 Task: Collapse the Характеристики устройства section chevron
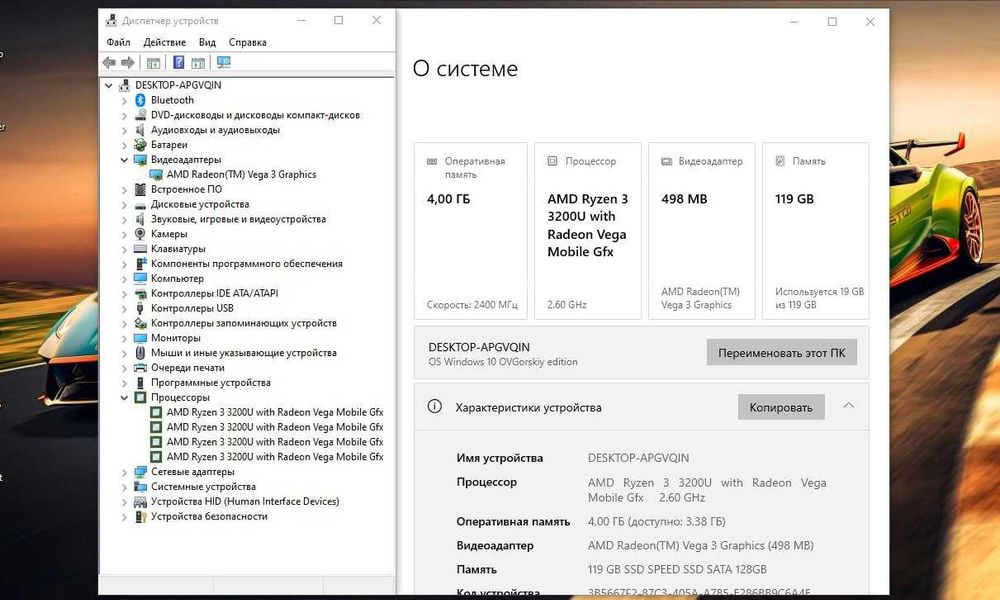point(848,406)
